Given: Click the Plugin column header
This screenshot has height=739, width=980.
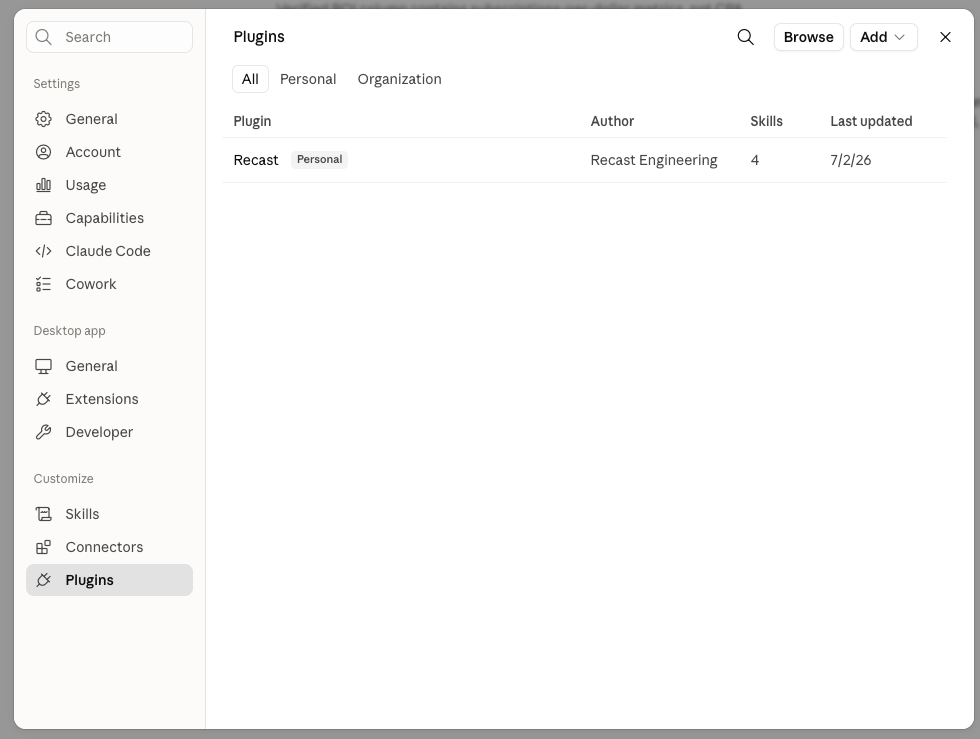Looking at the screenshot, I should [252, 121].
